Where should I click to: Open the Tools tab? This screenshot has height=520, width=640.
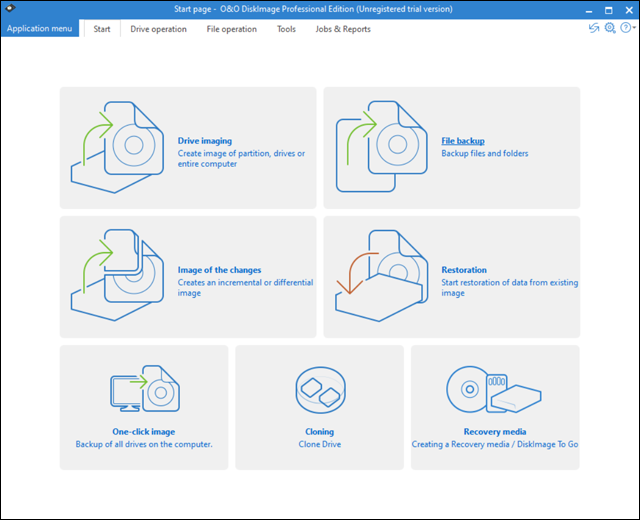pos(286,29)
